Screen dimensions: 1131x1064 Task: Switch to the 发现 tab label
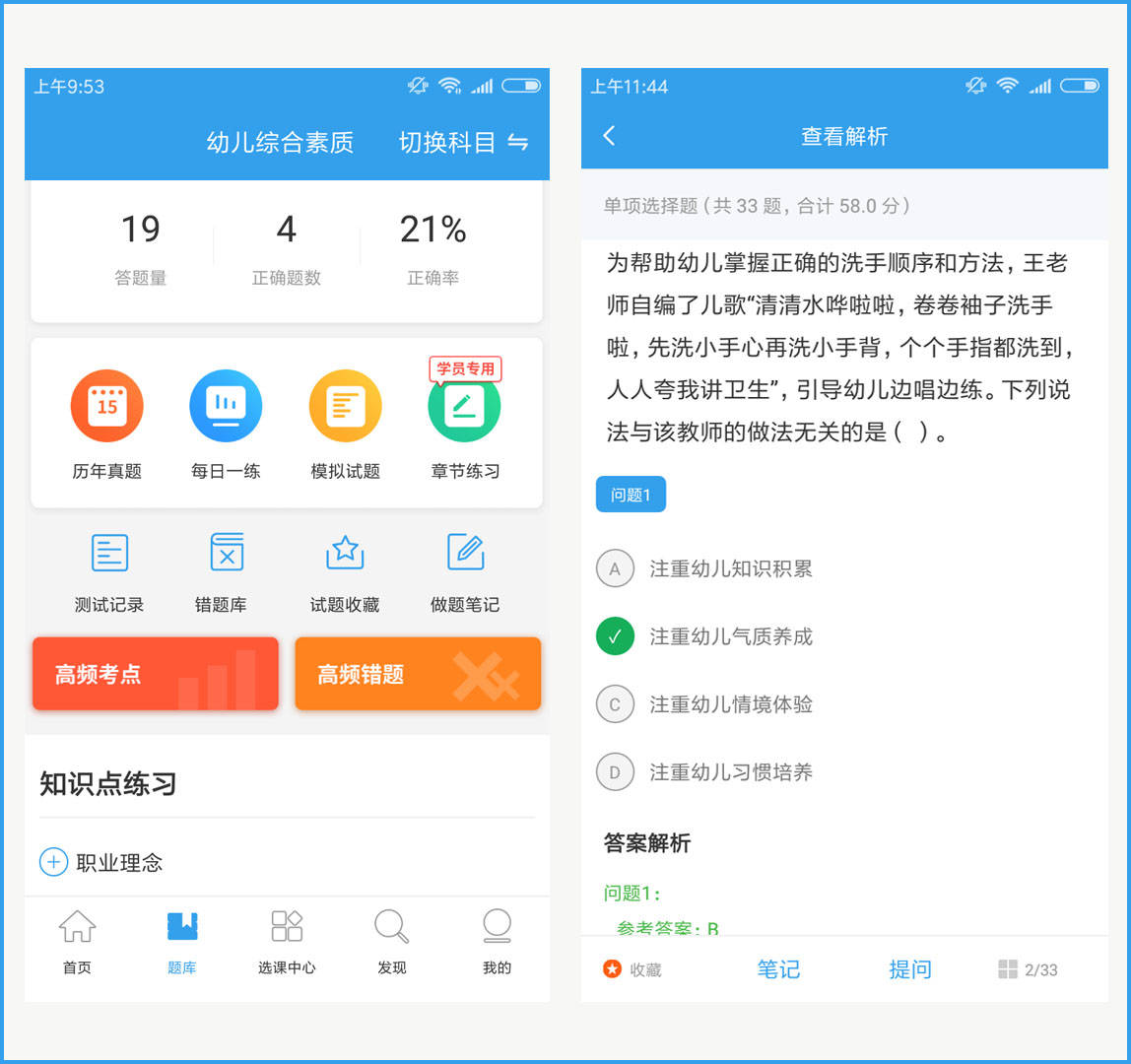pyautogui.click(x=392, y=967)
